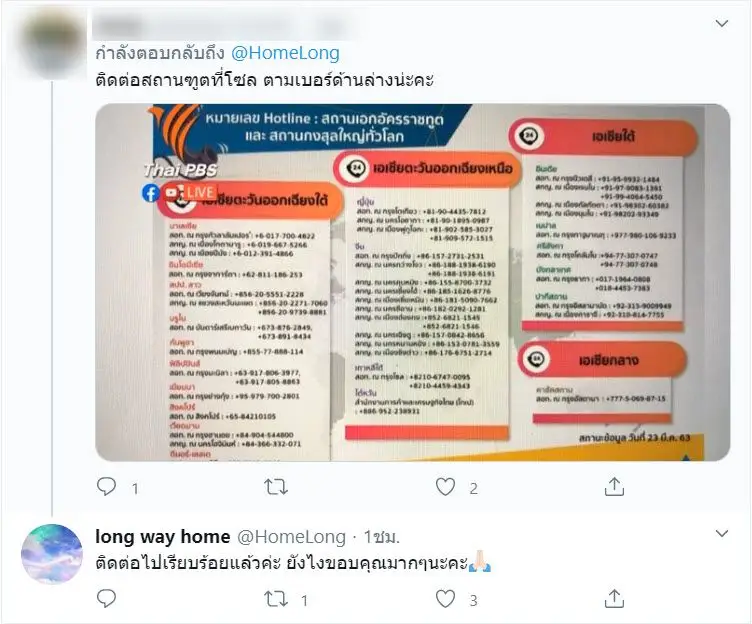Share long way home's tweet

[614, 599]
